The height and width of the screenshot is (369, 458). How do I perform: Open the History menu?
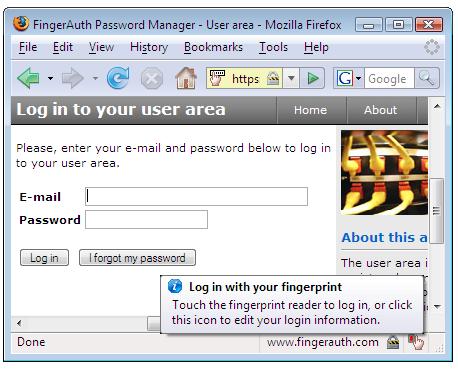(149, 47)
